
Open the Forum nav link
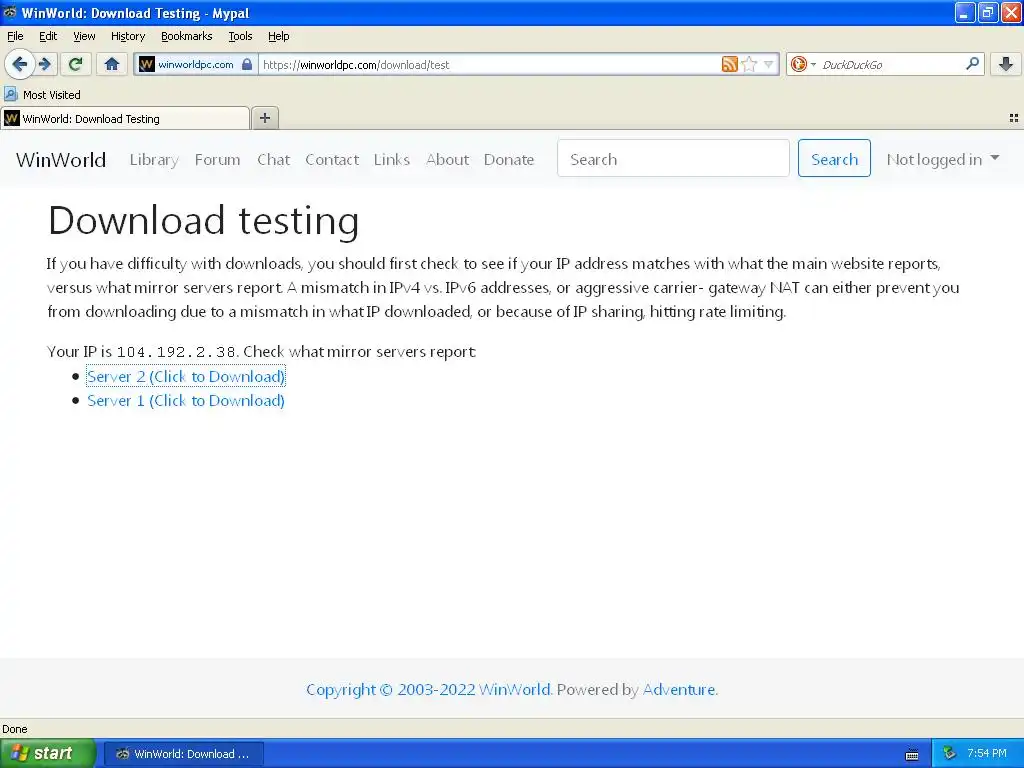point(217,159)
